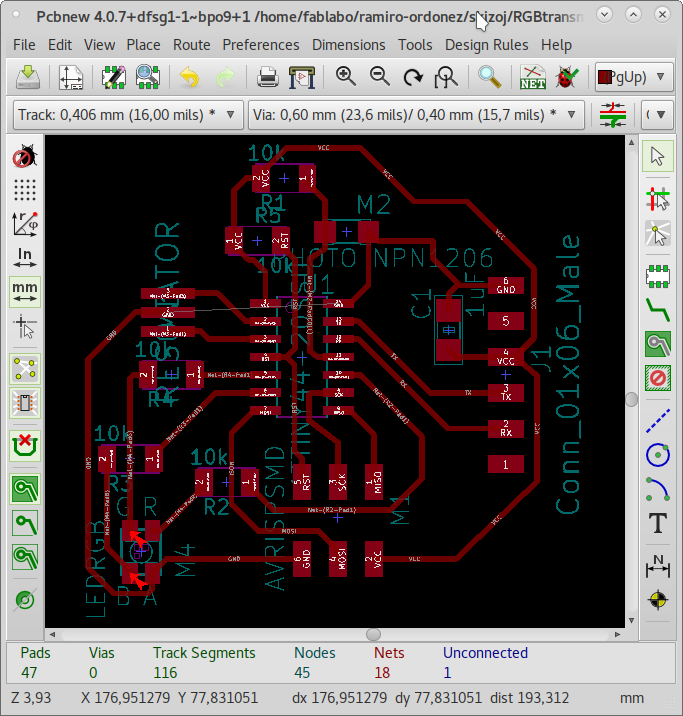Open the Preferences menu
683x716 pixels.
(261, 45)
